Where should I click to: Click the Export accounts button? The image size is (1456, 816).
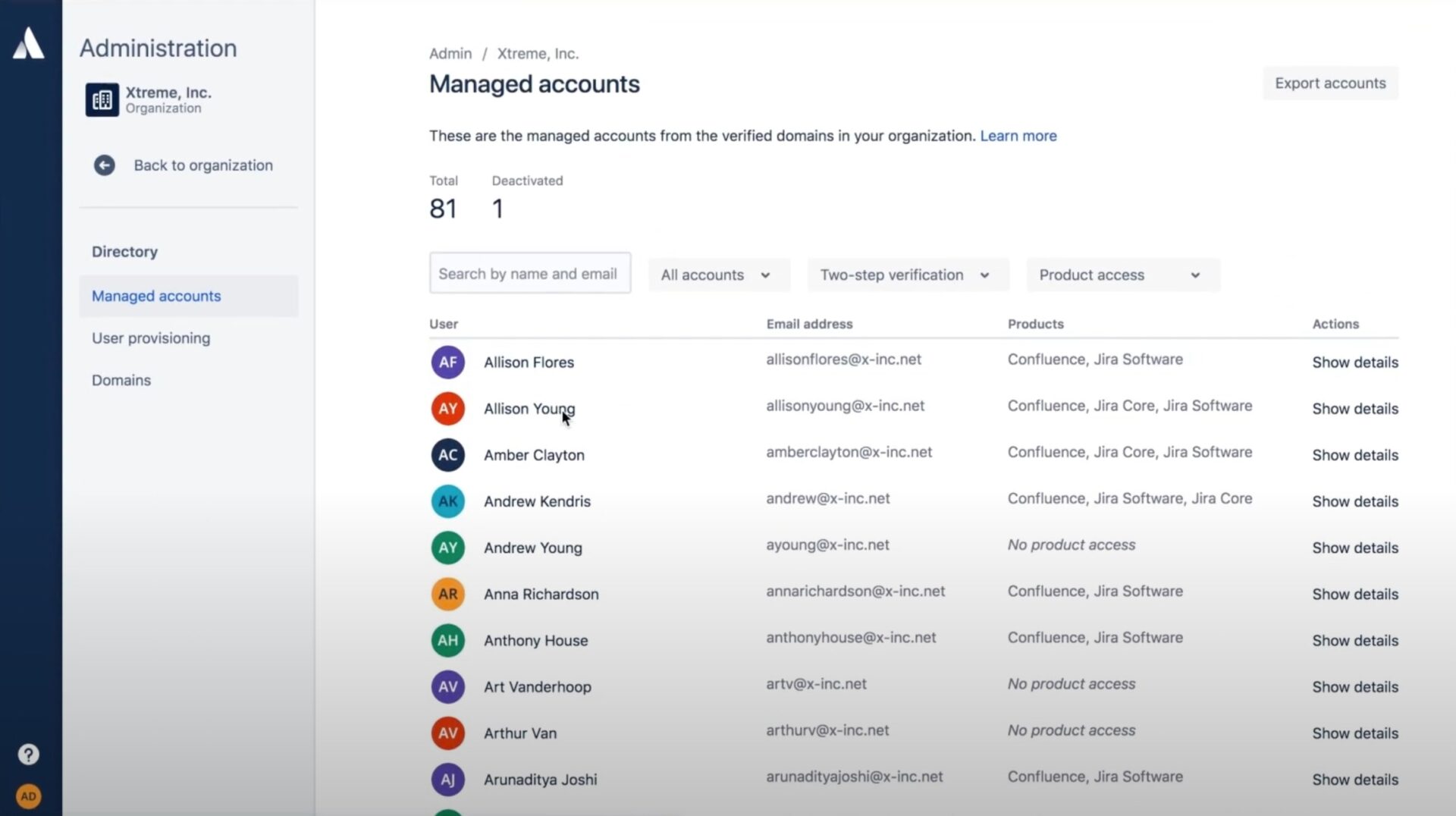[x=1330, y=83]
